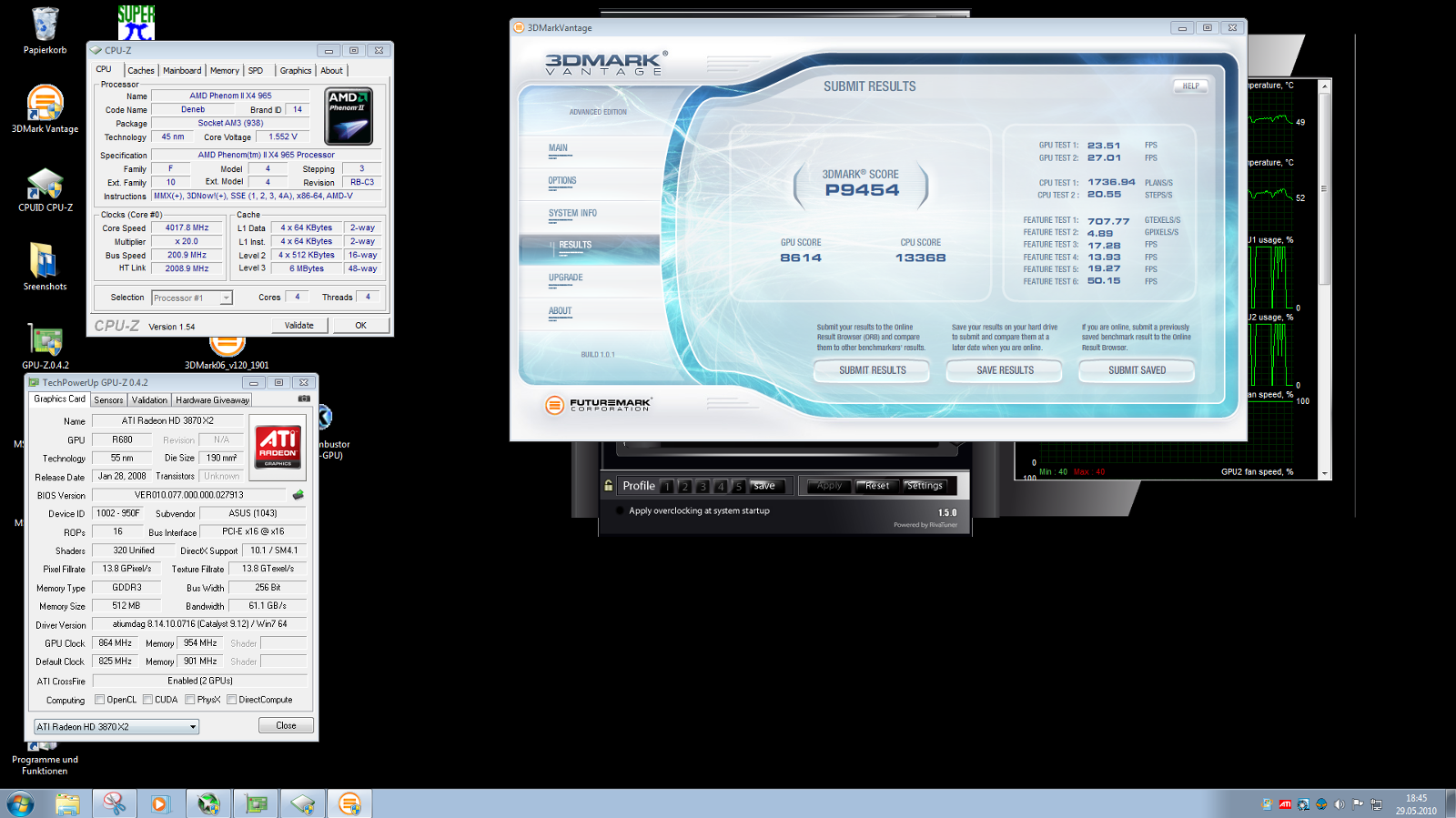Toggle the profile lock icon in Afterburner

[608, 485]
